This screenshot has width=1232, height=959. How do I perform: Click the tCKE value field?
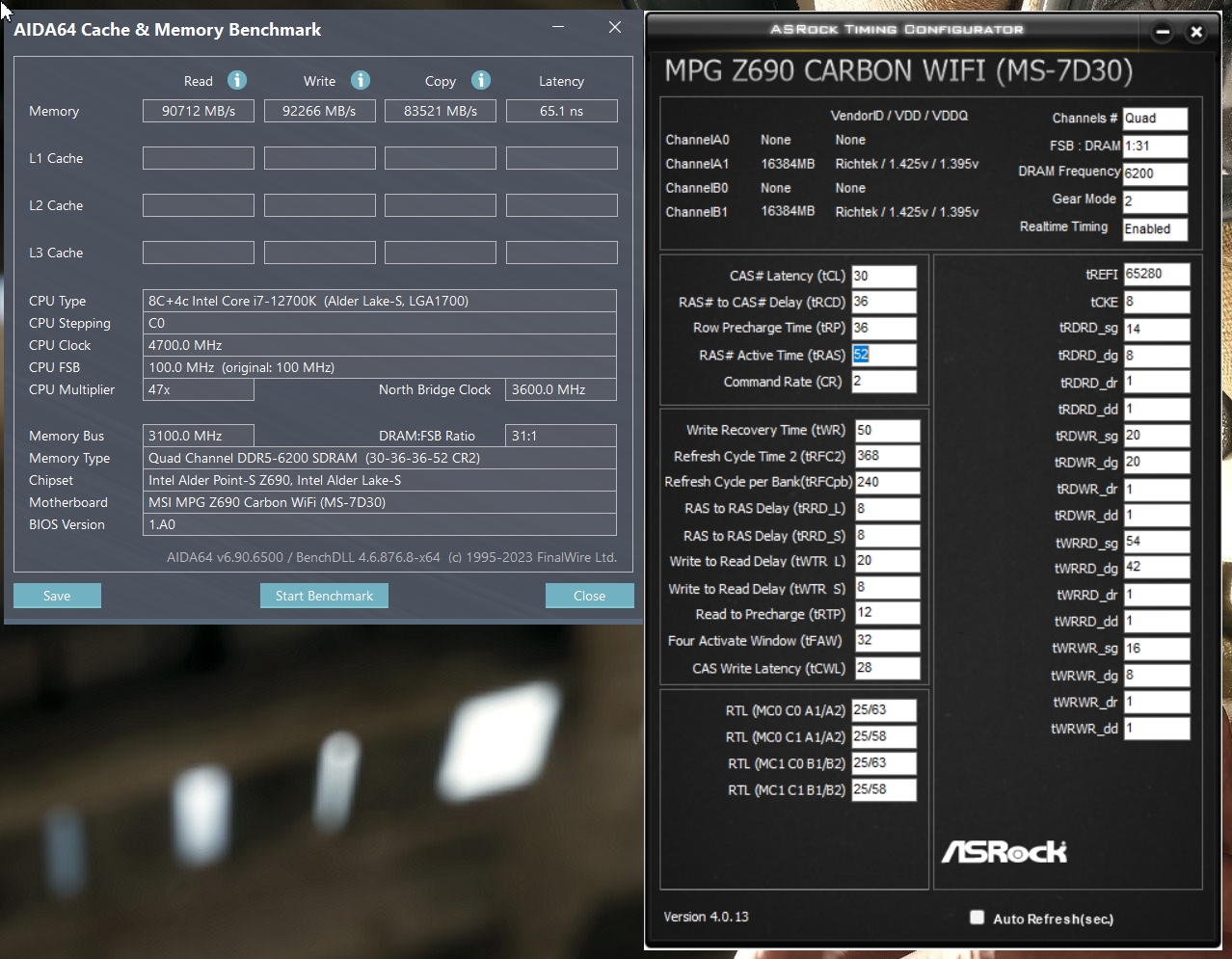[x=1157, y=302]
